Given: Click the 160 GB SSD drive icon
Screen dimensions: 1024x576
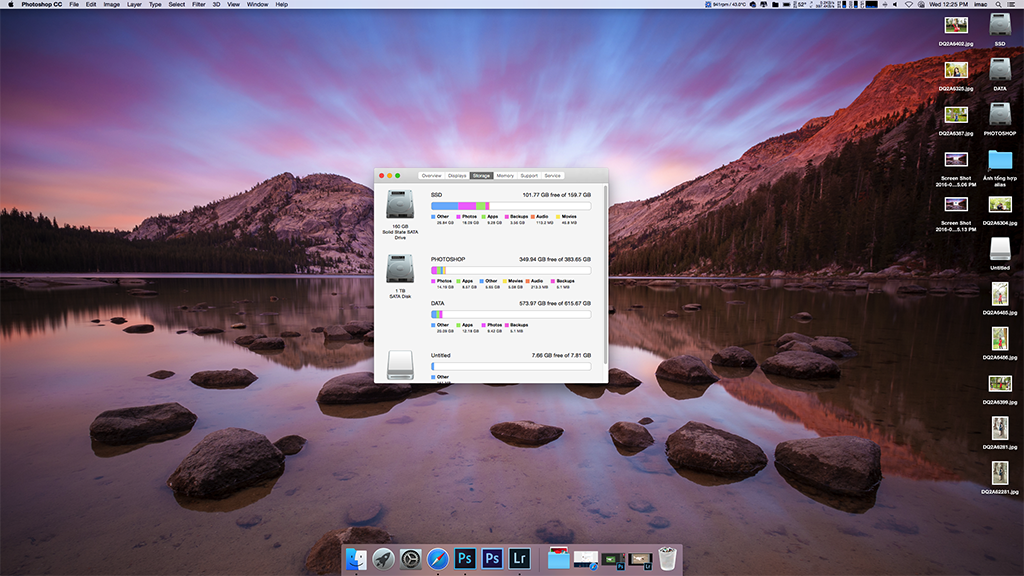Looking at the screenshot, I should (x=400, y=206).
